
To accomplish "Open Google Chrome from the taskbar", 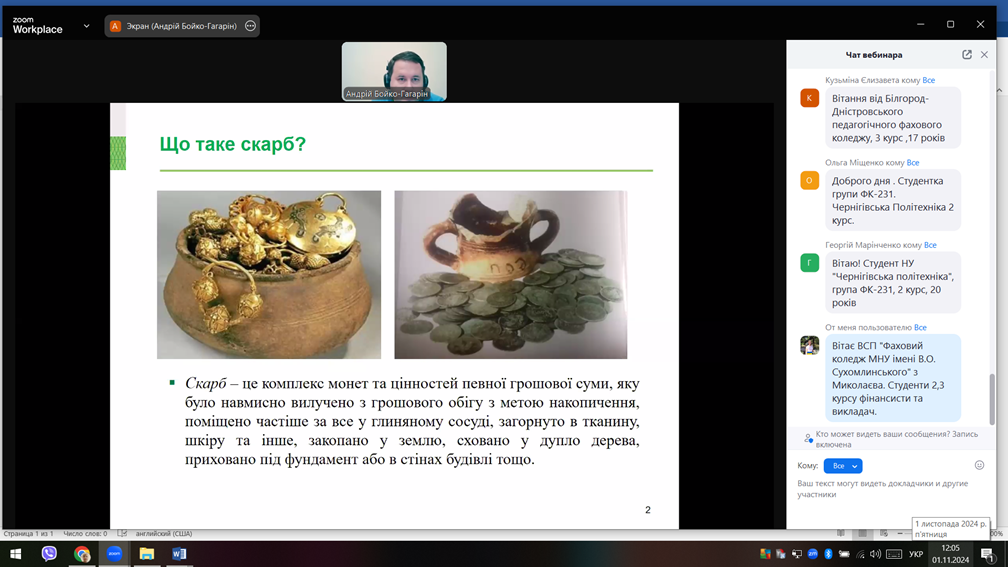I will click(82, 553).
